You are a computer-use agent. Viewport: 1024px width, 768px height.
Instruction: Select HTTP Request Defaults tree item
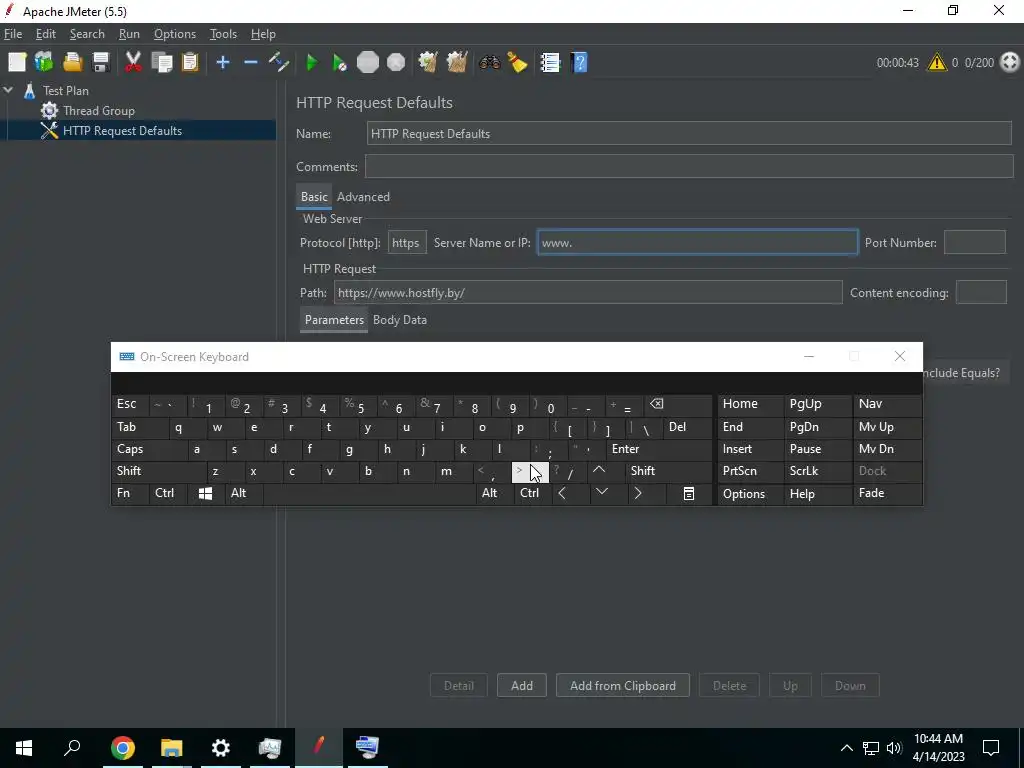point(122,131)
